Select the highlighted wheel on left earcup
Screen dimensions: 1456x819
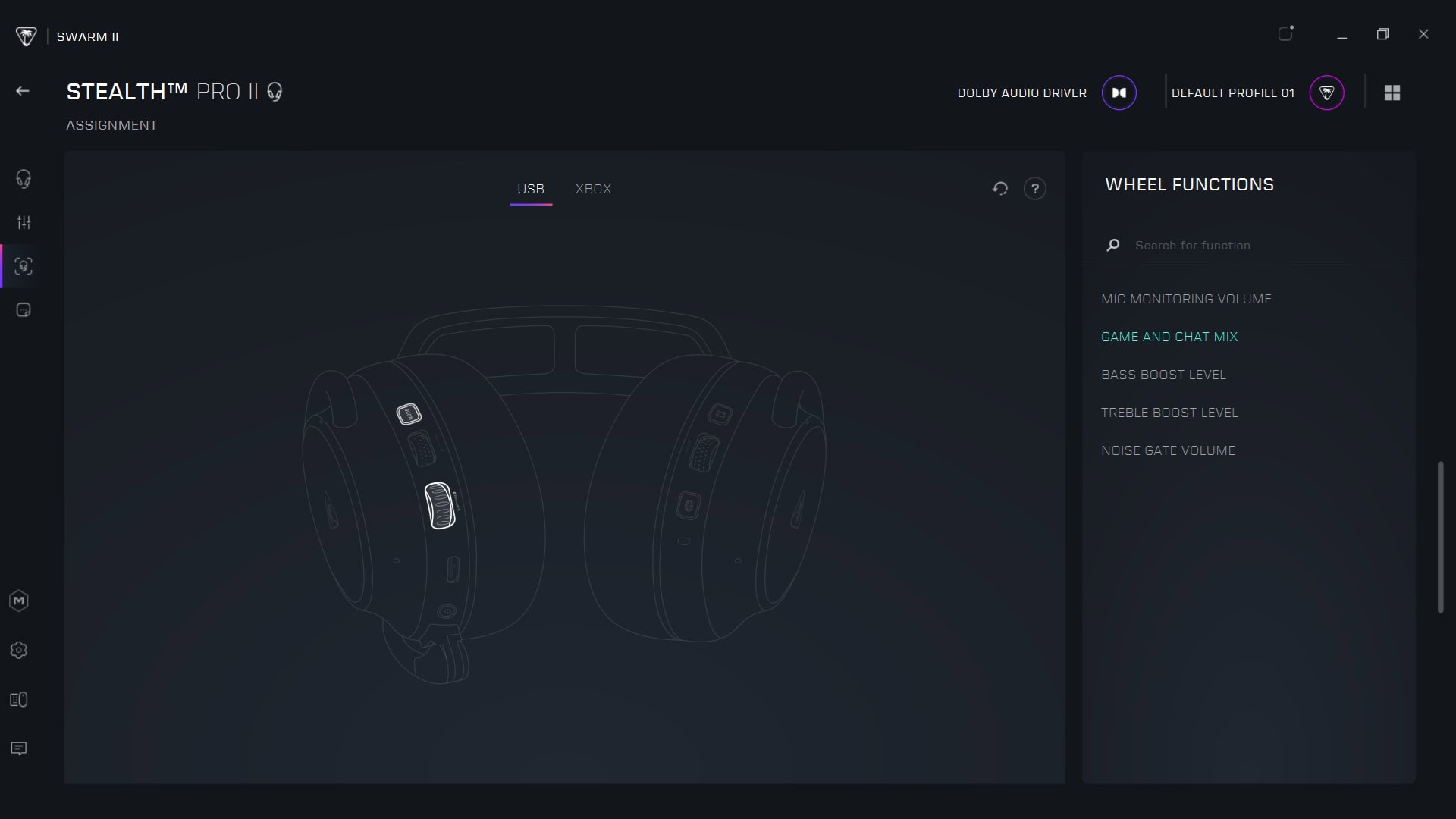pyautogui.click(x=441, y=505)
